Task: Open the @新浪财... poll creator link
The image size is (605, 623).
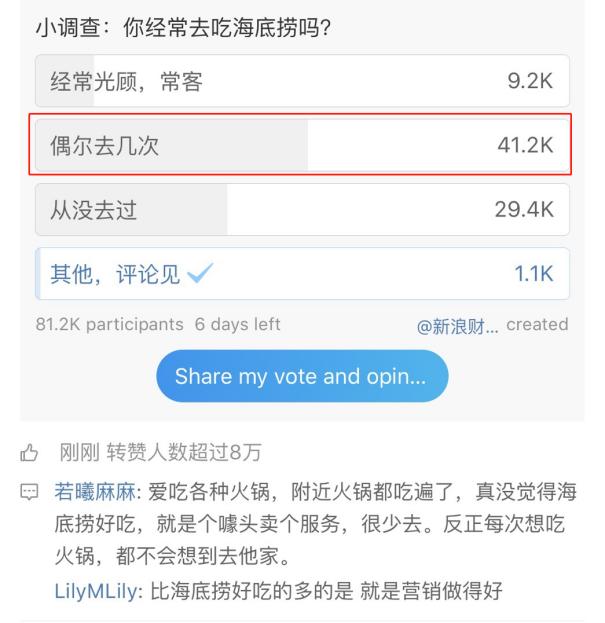Action: [x=458, y=325]
